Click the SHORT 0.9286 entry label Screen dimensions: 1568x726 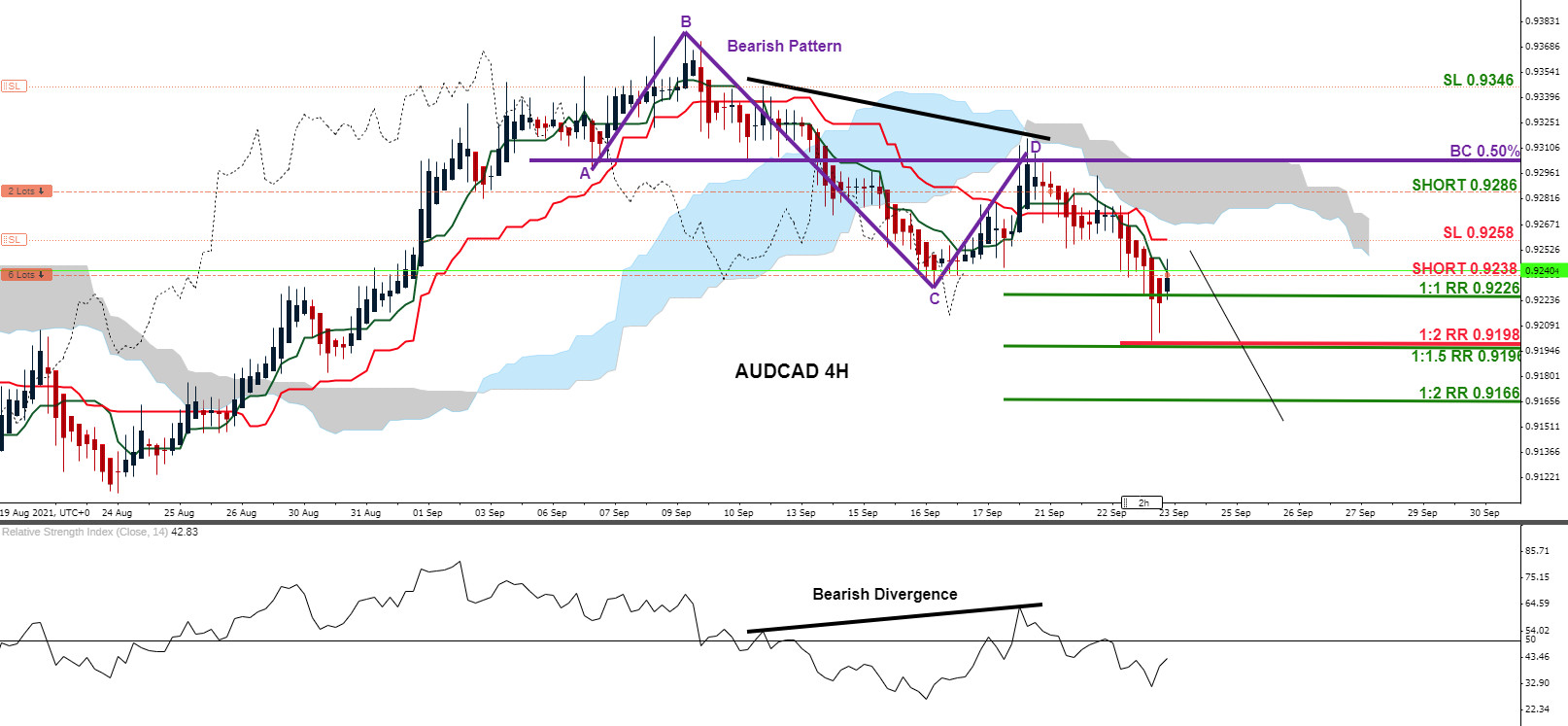point(1463,185)
